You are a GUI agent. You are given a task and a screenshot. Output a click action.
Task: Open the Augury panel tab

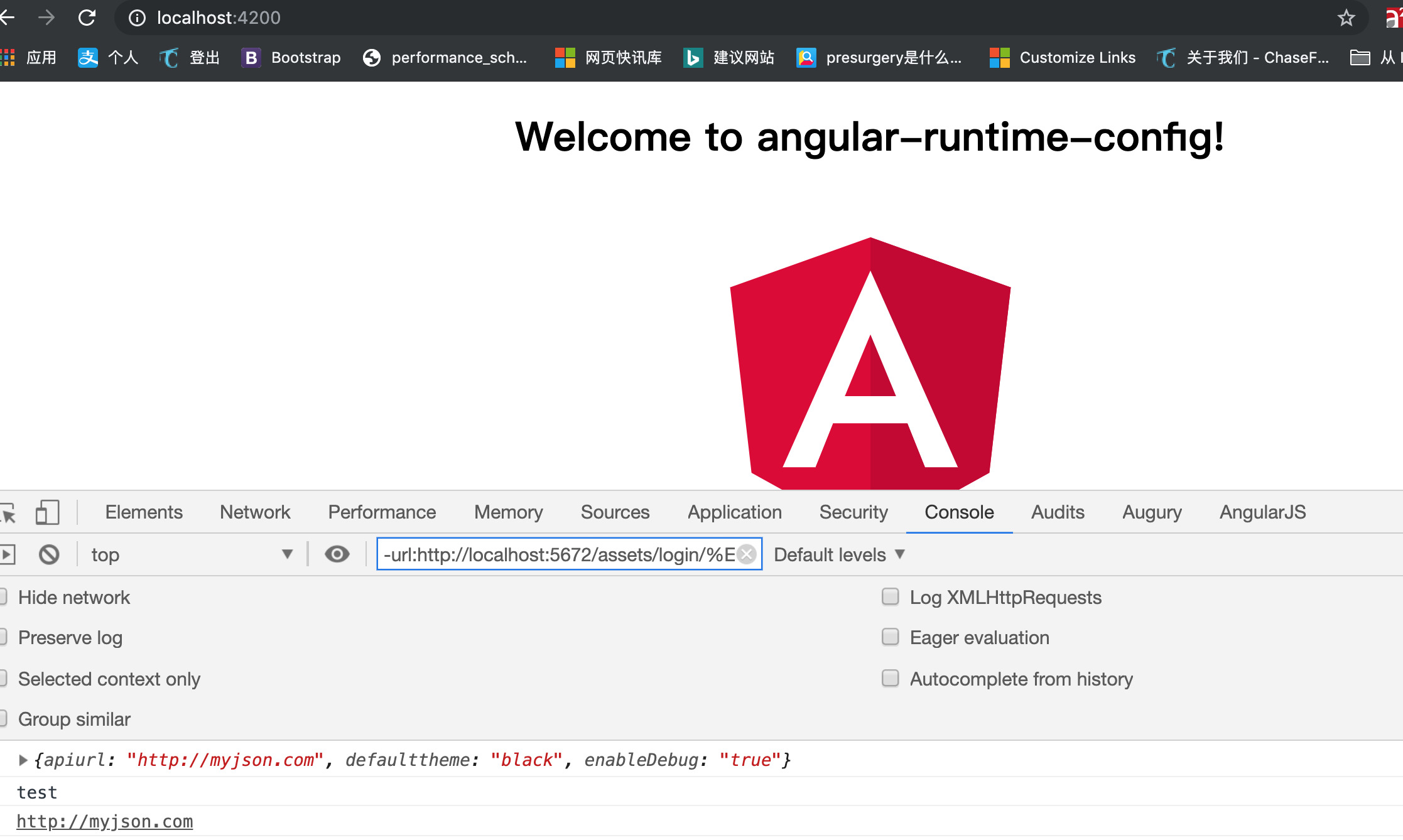1151,512
